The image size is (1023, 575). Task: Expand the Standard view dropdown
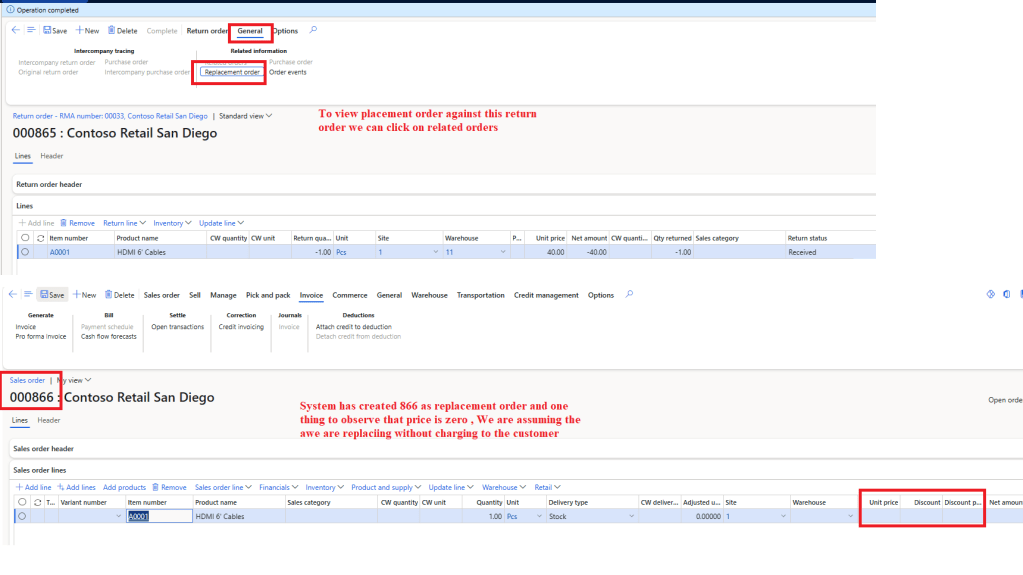pos(245,116)
